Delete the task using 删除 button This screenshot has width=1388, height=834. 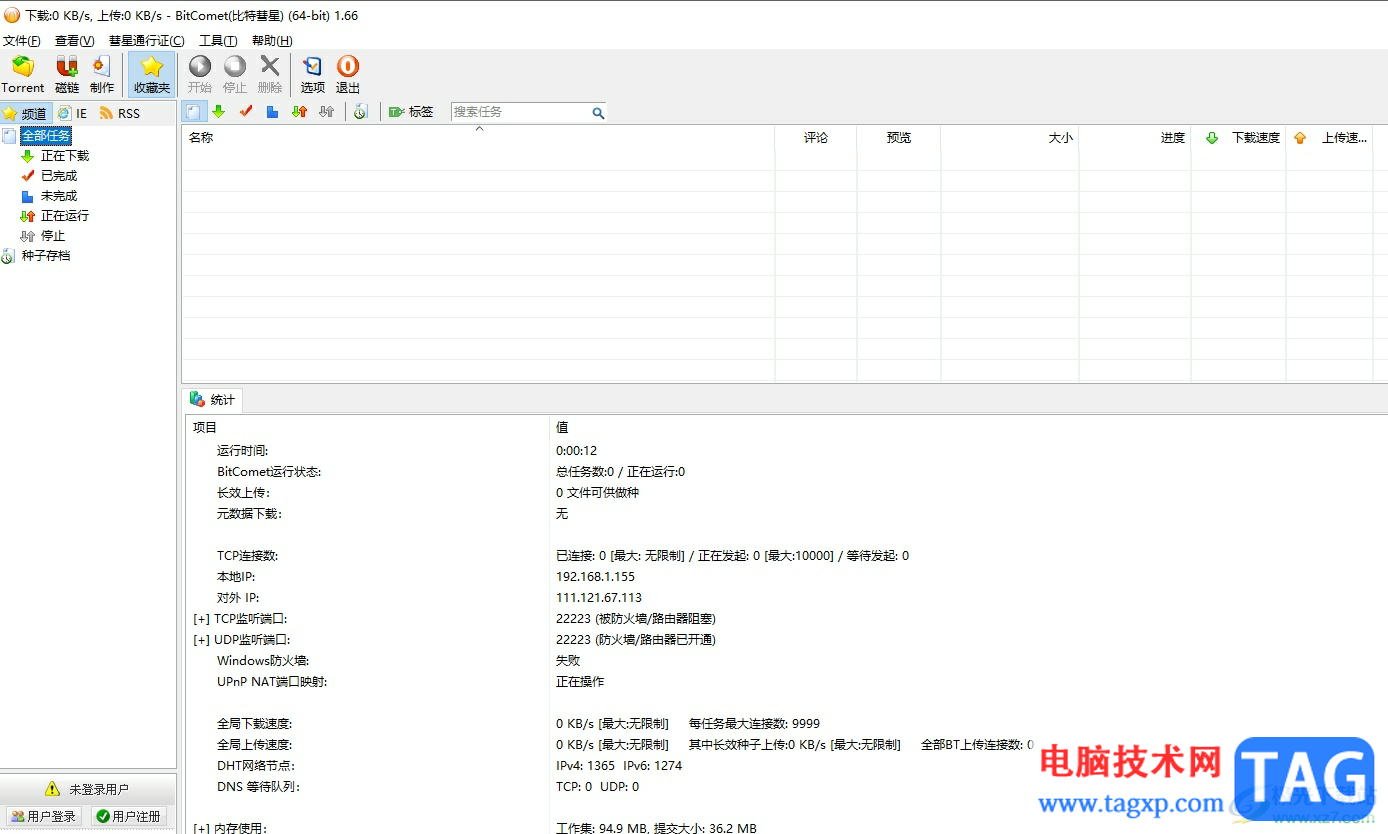pos(270,75)
